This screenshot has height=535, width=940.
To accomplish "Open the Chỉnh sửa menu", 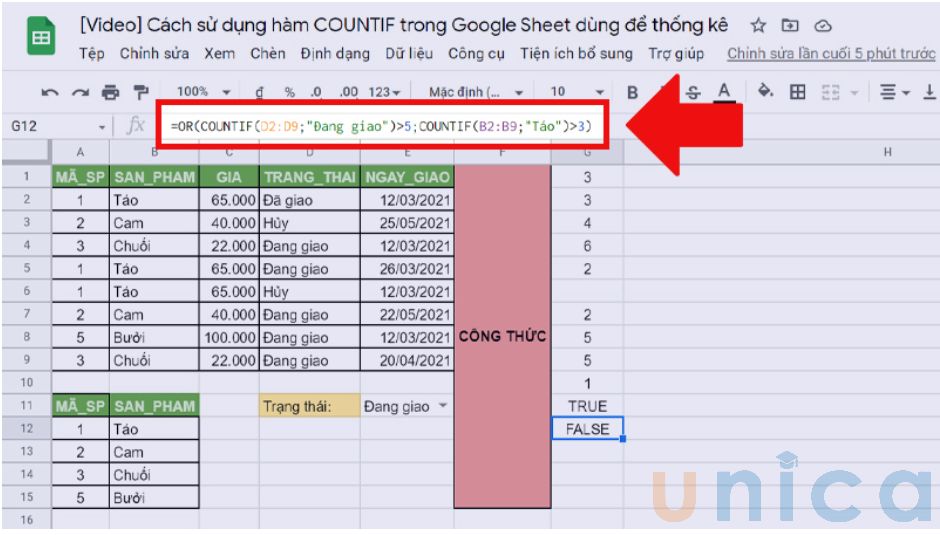I will click(154, 53).
